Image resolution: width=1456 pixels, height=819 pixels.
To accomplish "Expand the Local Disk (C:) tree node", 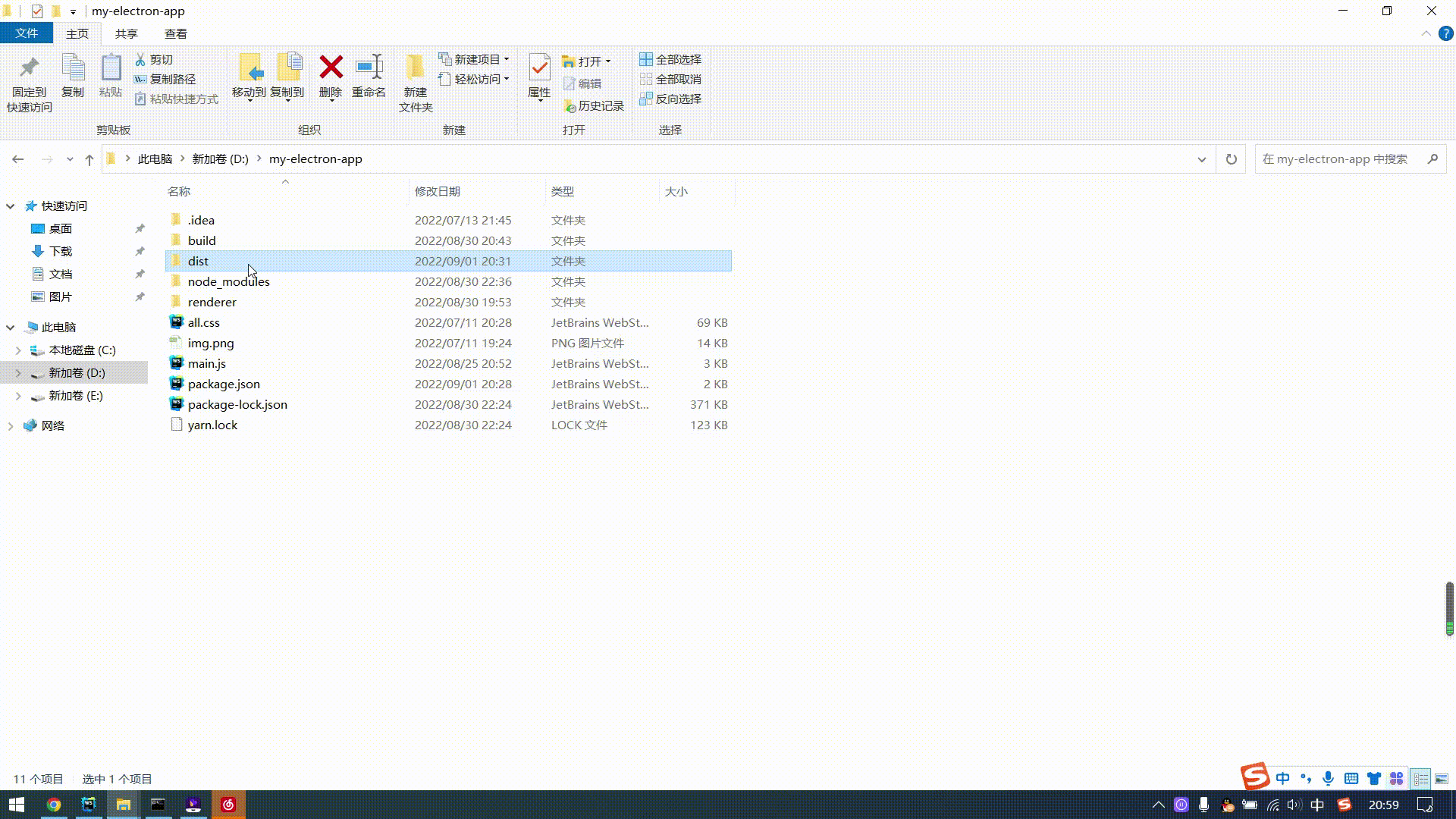I will [18, 350].
